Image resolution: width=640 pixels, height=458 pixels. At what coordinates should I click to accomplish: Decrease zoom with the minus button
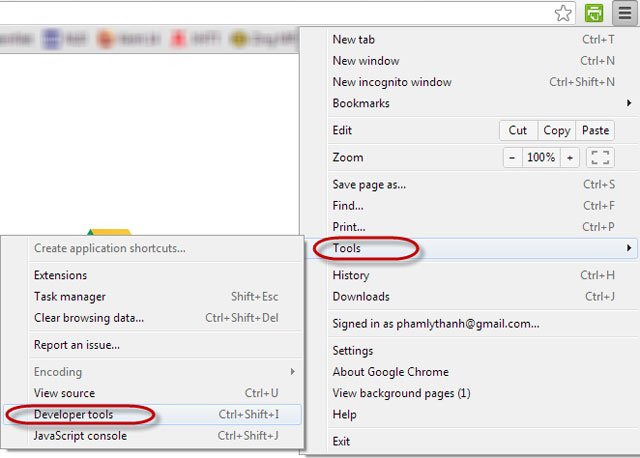512,157
